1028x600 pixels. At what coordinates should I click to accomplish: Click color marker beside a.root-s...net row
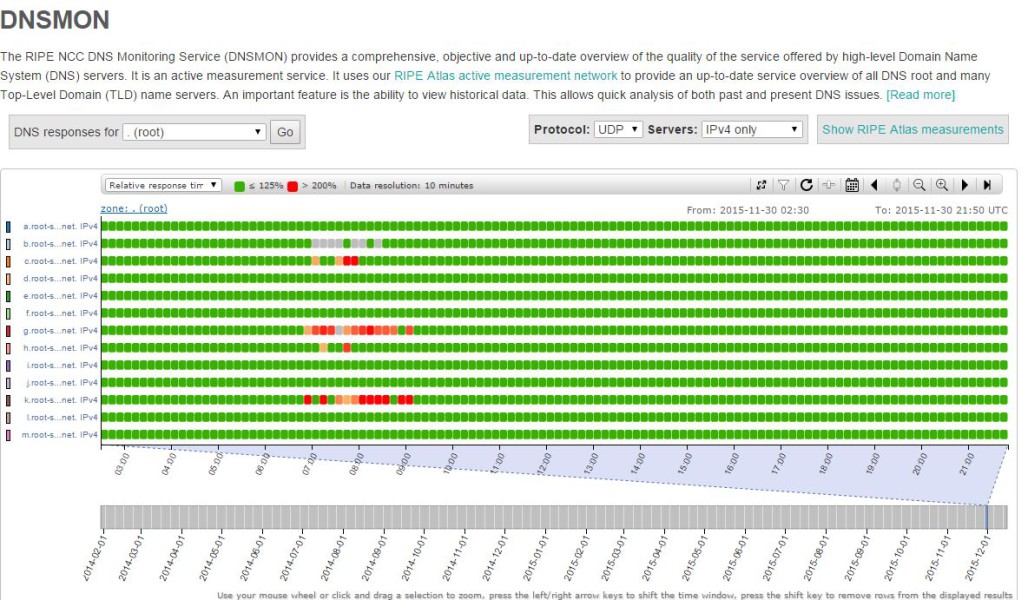point(8,226)
